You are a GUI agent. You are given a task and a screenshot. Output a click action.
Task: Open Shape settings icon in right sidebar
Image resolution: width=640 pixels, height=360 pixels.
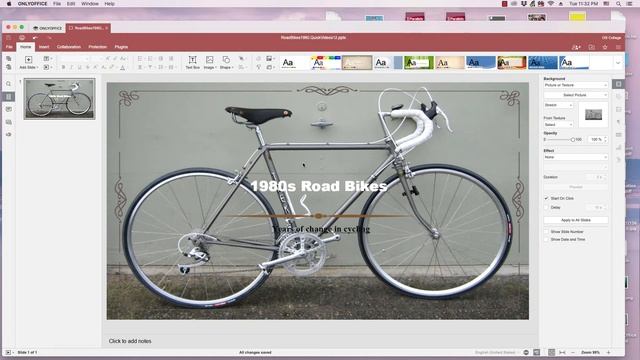pos(618,97)
